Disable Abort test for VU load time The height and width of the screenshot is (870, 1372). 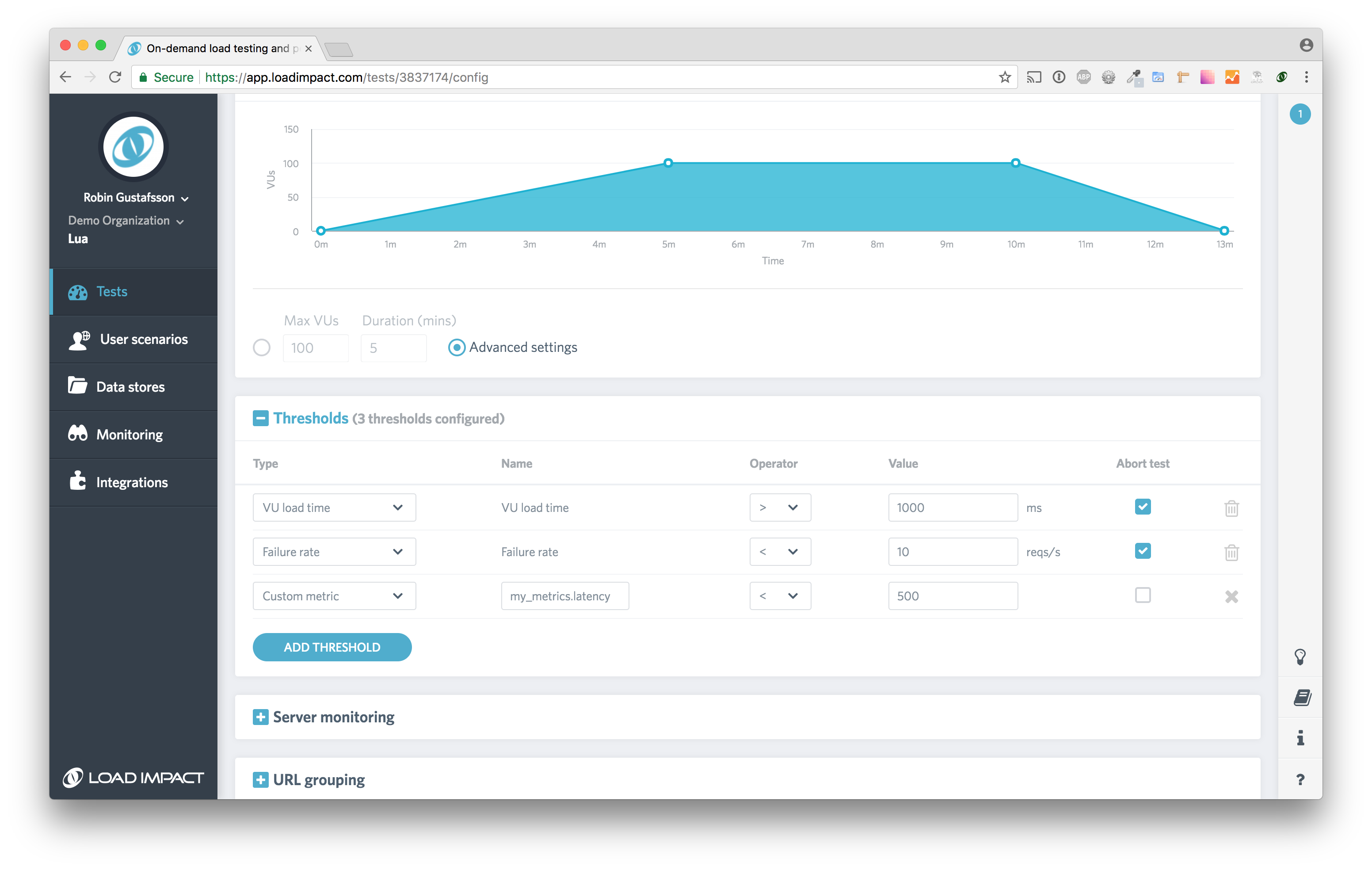[1143, 506]
